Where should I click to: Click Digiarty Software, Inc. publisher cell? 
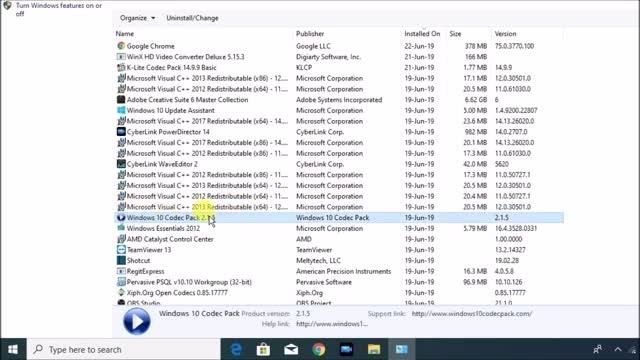point(329,57)
